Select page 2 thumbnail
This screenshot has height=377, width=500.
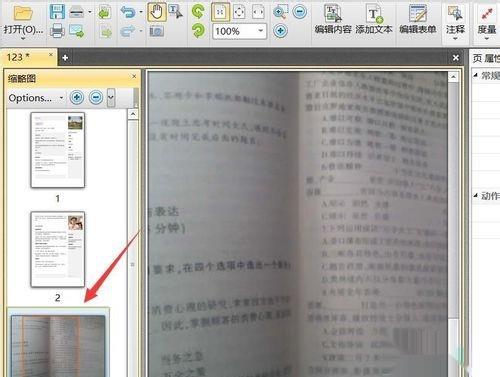(x=58, y=249)
